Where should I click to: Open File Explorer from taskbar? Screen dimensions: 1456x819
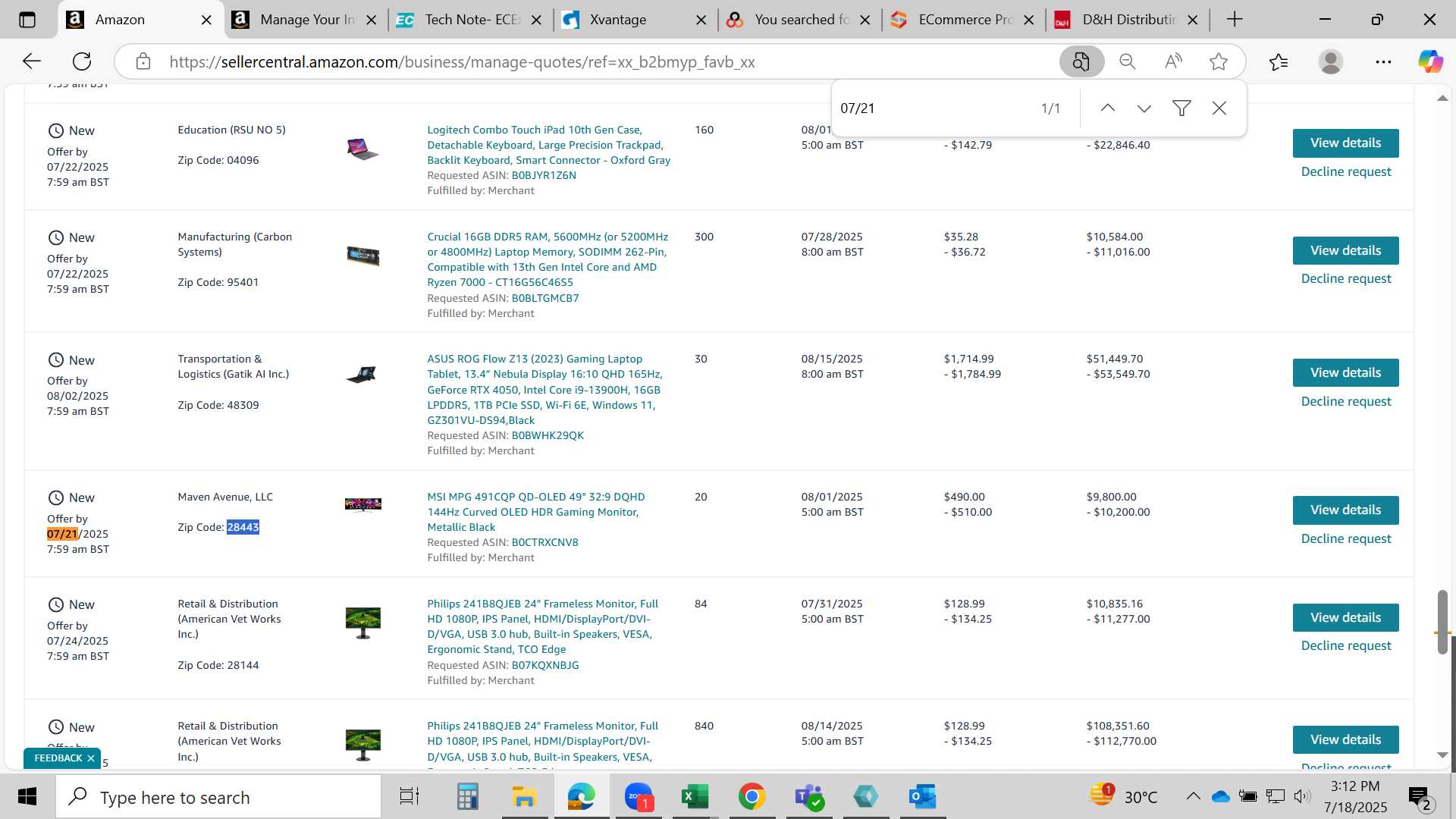point(524,797)
